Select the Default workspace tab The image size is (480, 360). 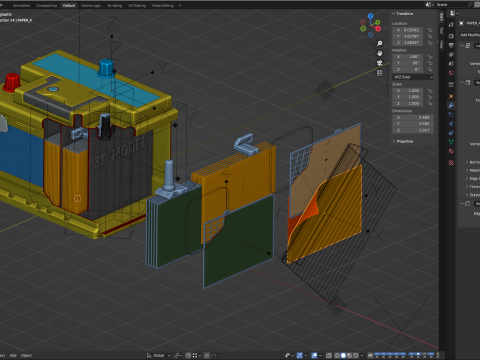[x=69, y=5]
